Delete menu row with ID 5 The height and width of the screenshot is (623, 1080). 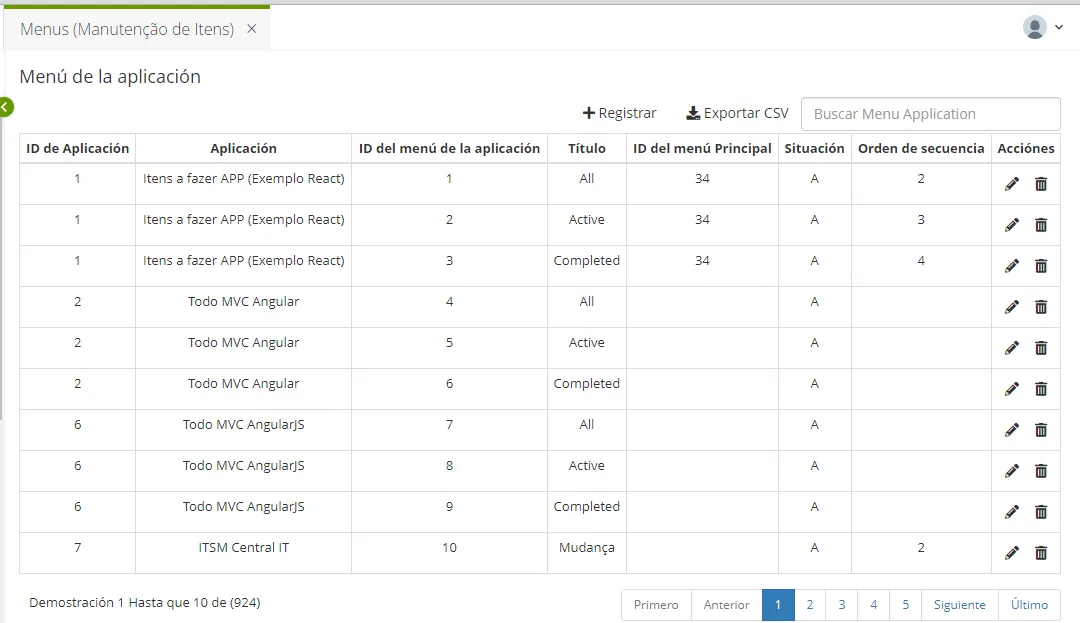(1041, 348)
